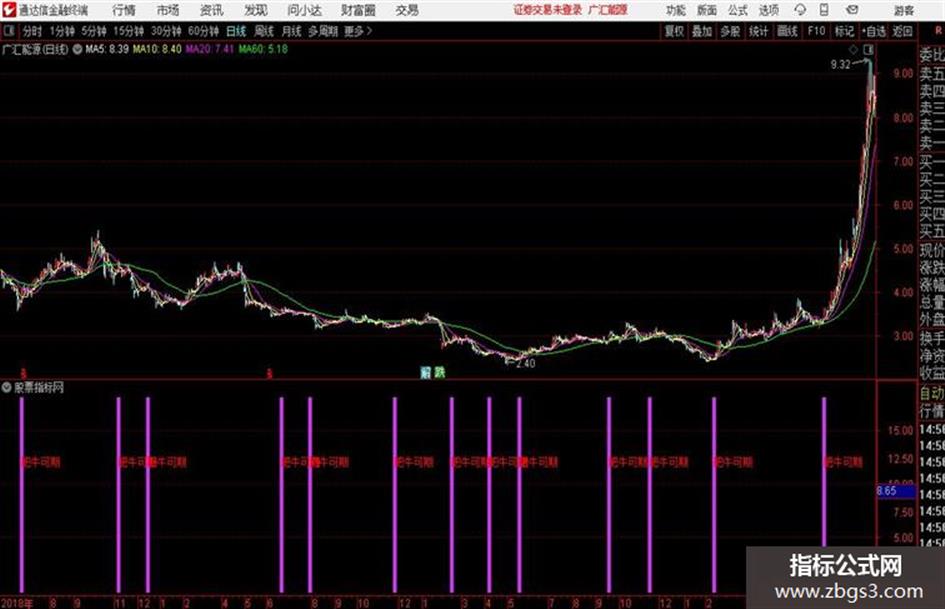Switch to the 1分钟 period tab
Screen dimensions: 945x609
click(62, 31)
